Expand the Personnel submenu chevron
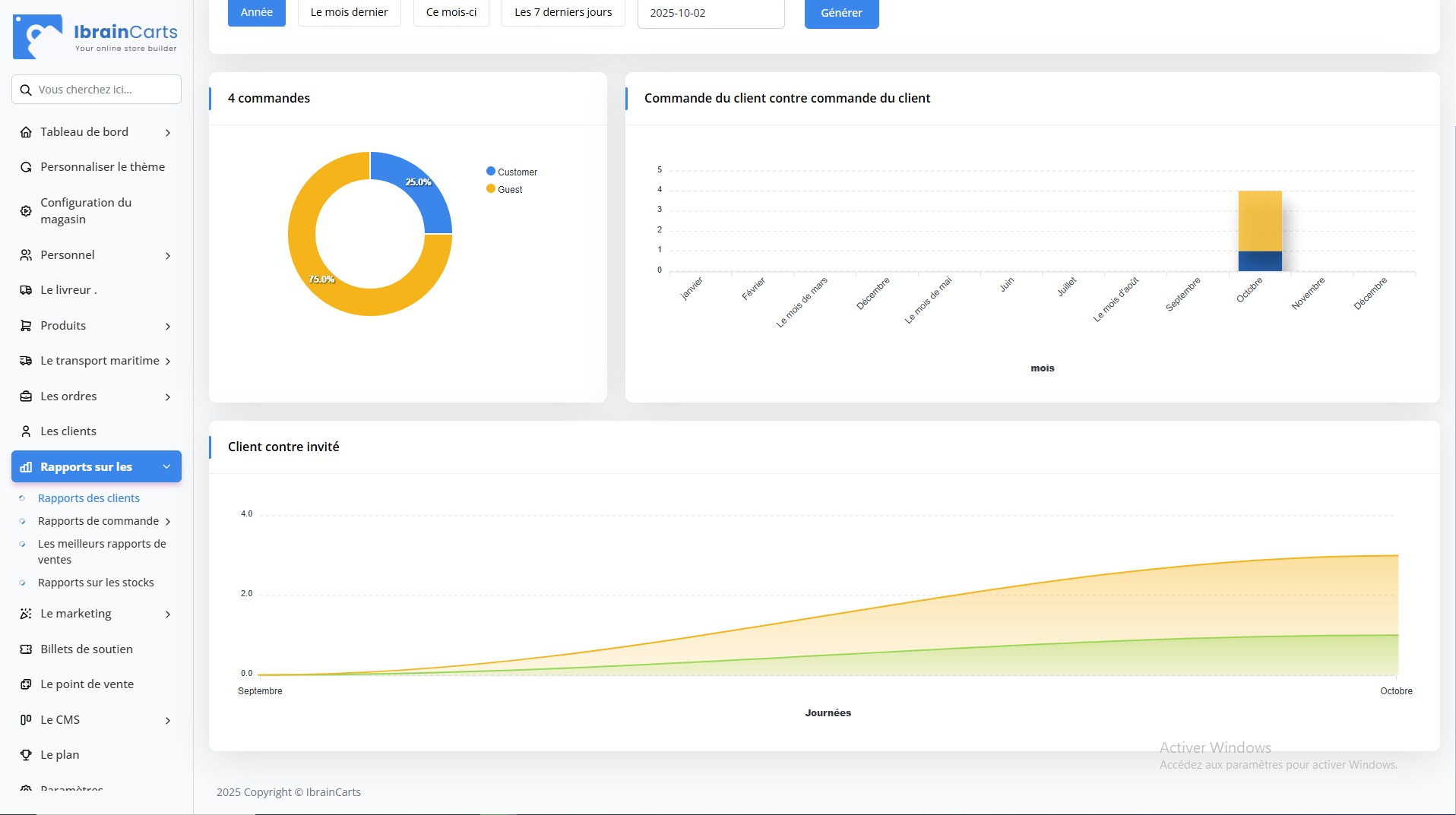This screenshot has width=1456, height=815. point(168,256)
